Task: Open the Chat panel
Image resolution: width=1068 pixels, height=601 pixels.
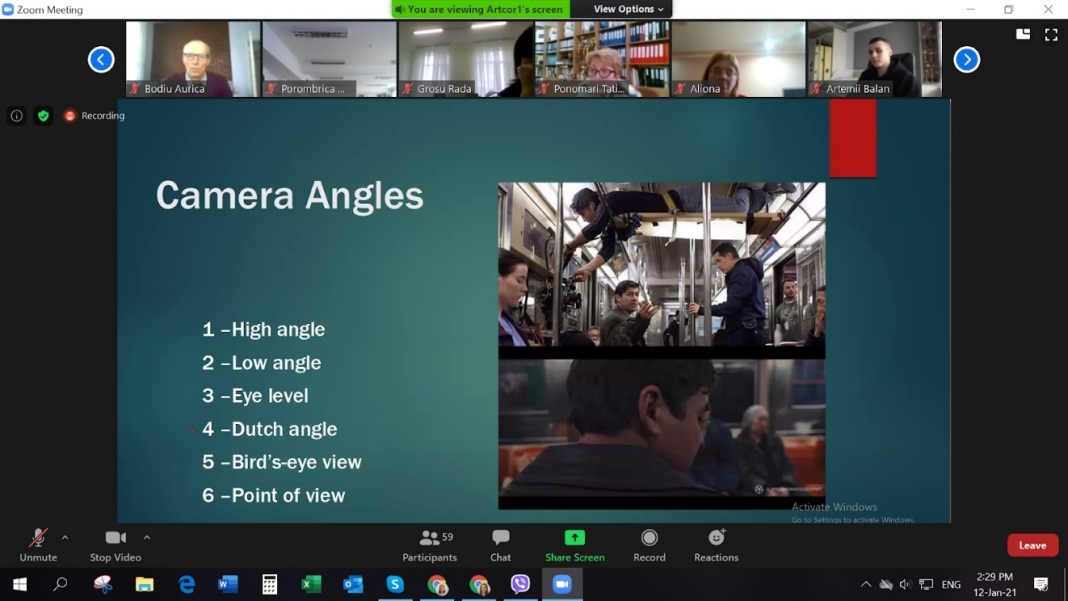Action: [x=501, y=546]
